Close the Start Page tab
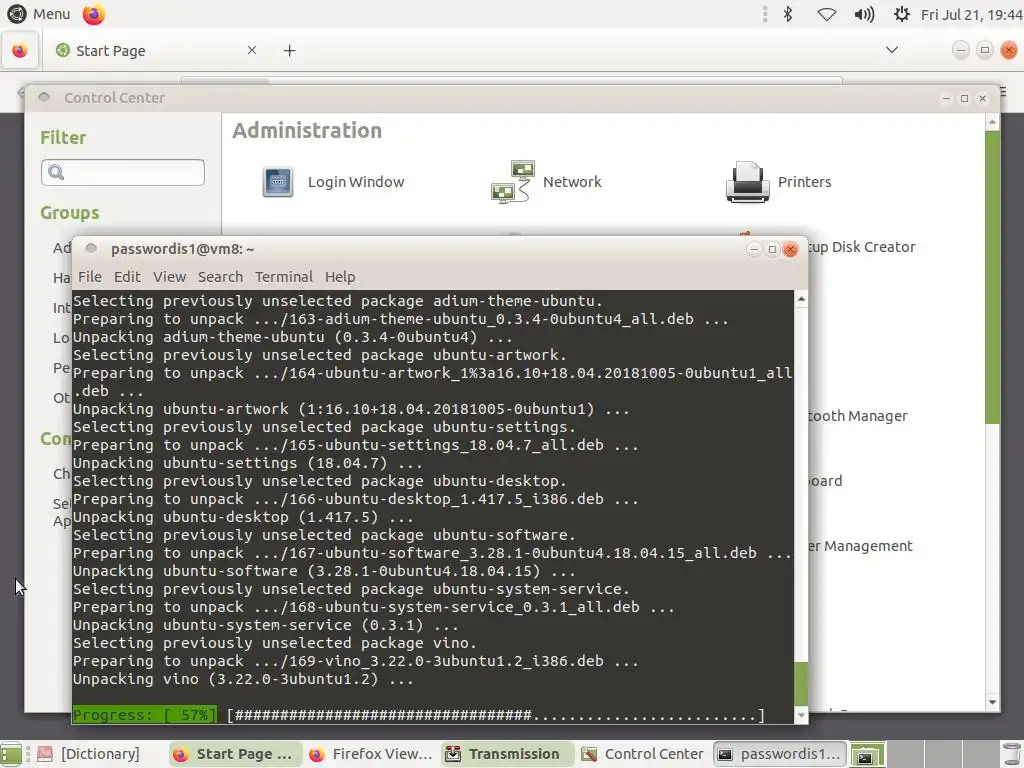 pos(251,50)
